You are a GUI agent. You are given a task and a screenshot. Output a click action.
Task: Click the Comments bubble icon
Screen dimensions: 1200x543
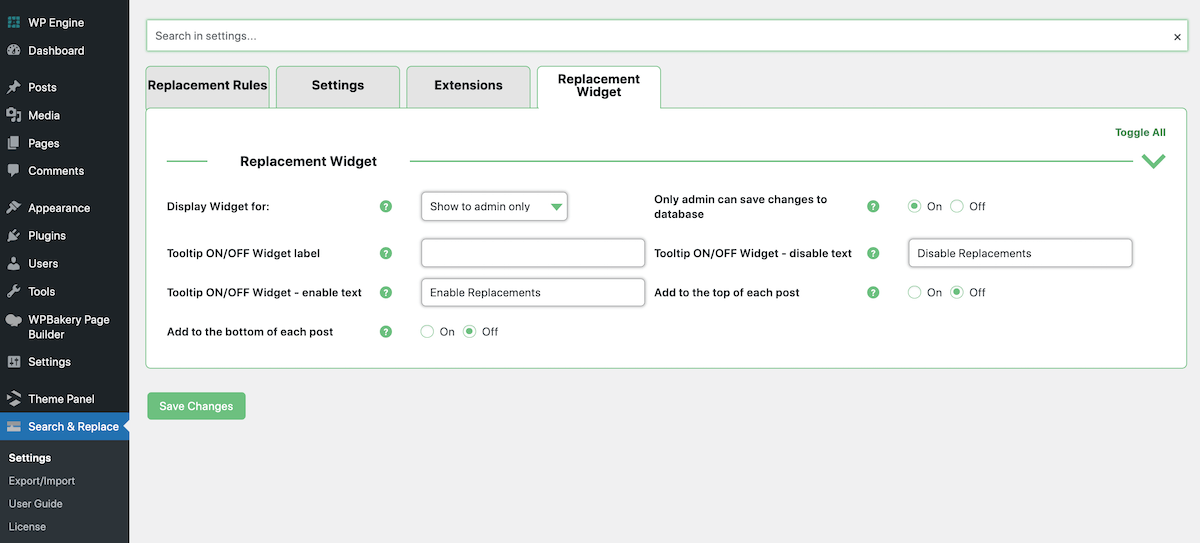tap(14, 171)
